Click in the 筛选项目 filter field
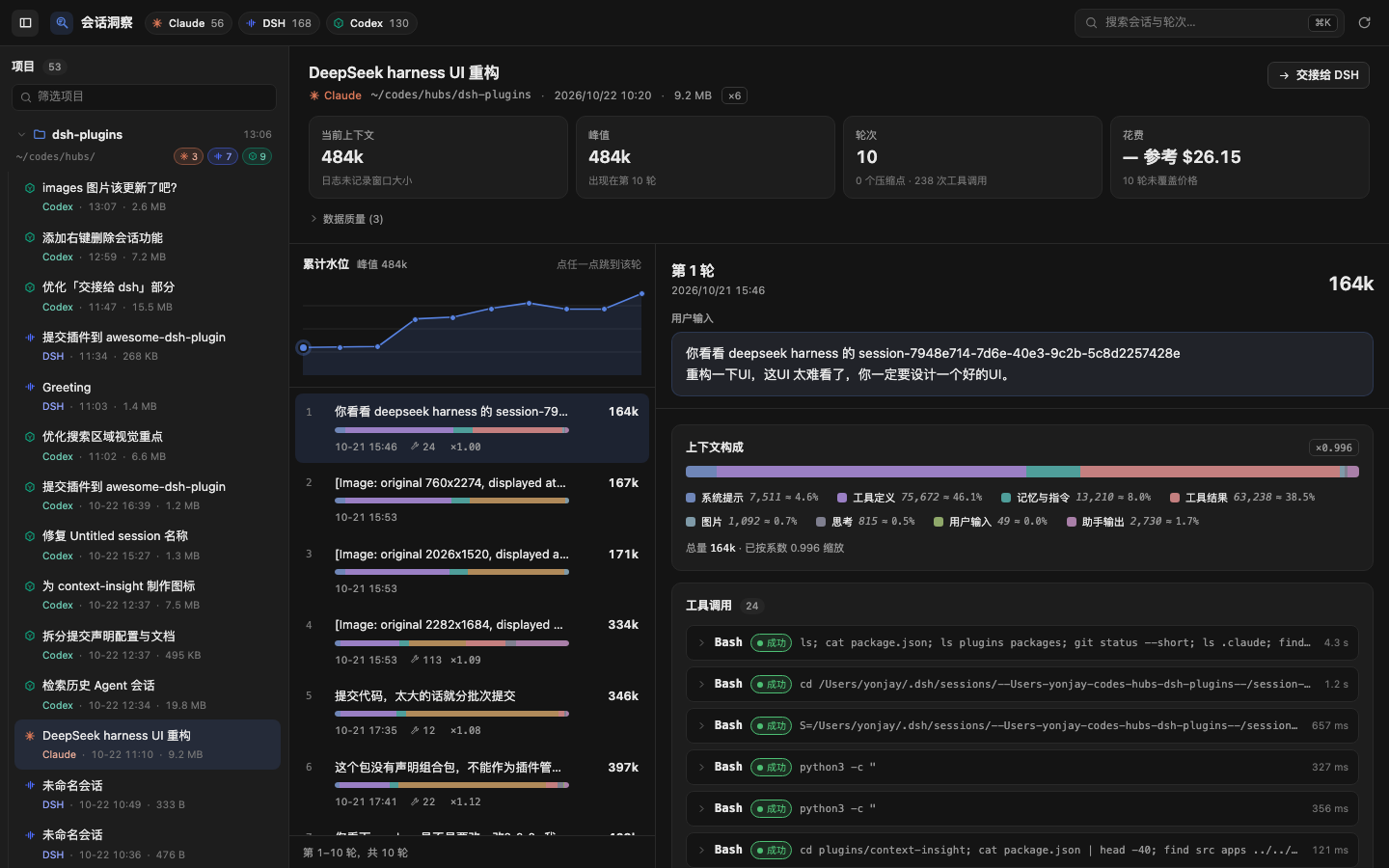This screenshot has height=868, width=1389. (x=145, y=96)
